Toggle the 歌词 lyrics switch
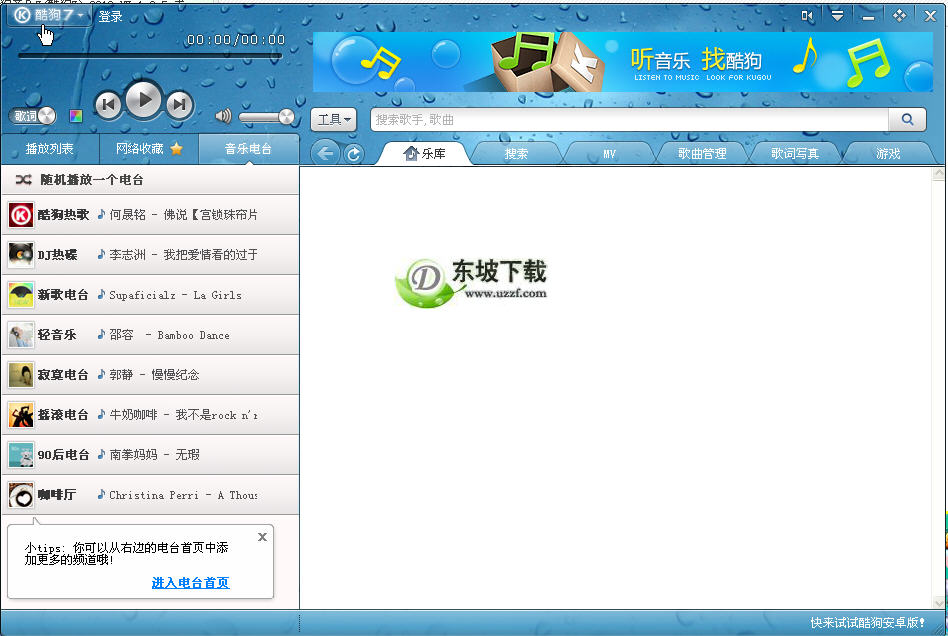Viewport: 948px width, 636px height. click(32, 115)
